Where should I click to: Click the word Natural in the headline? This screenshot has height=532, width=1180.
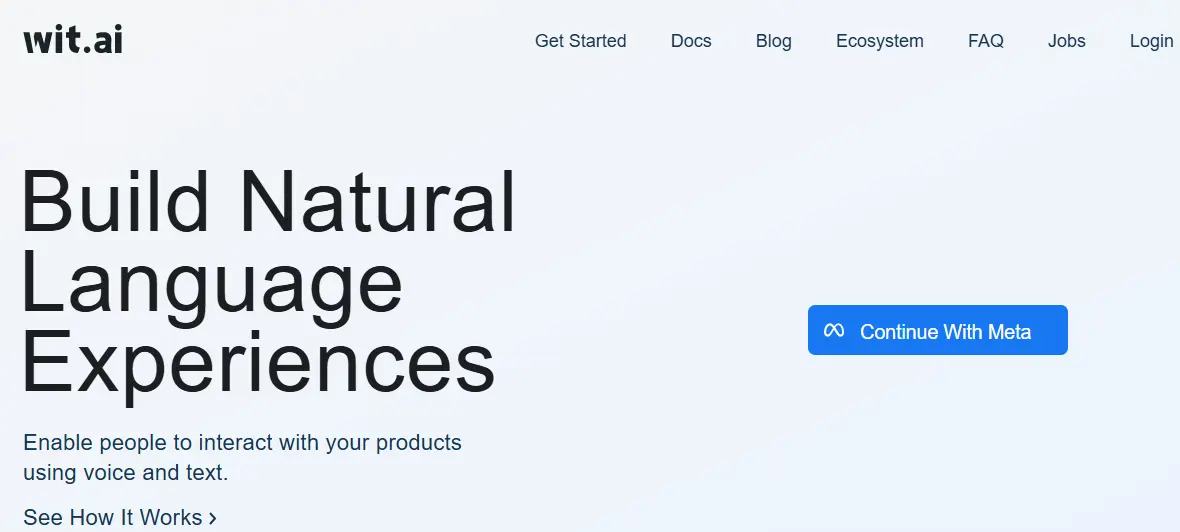coord(379,202)
